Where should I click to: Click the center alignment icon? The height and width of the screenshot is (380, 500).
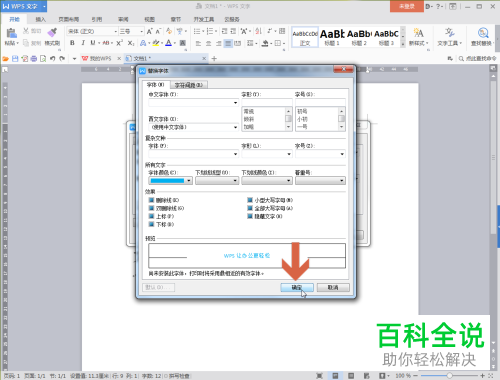[x=208, y=43]
